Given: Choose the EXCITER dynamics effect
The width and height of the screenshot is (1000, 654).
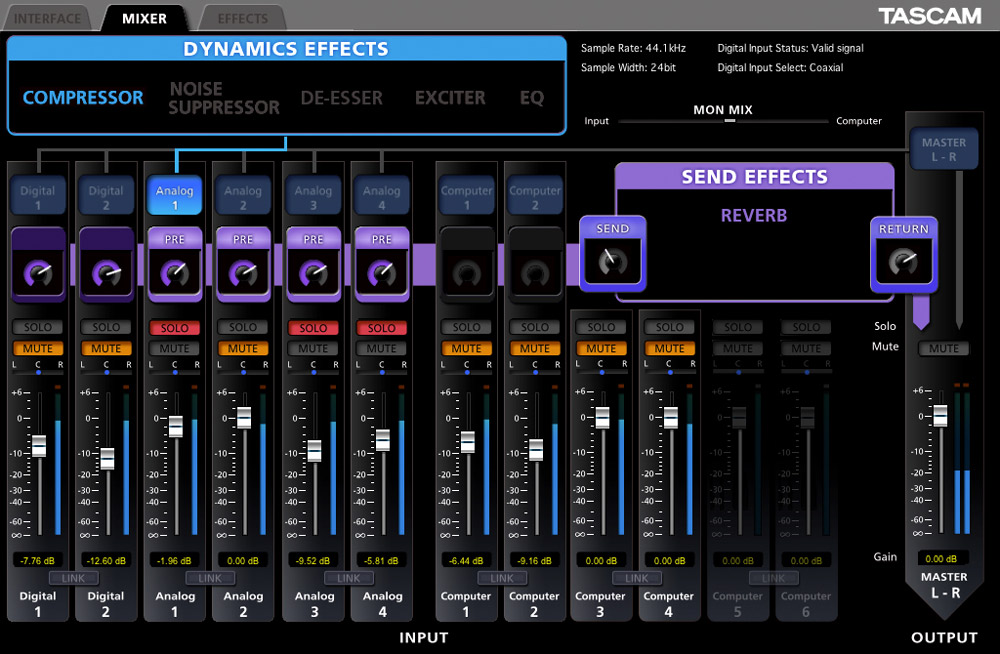Looking at the screenshot, I should tap(450, 98).
